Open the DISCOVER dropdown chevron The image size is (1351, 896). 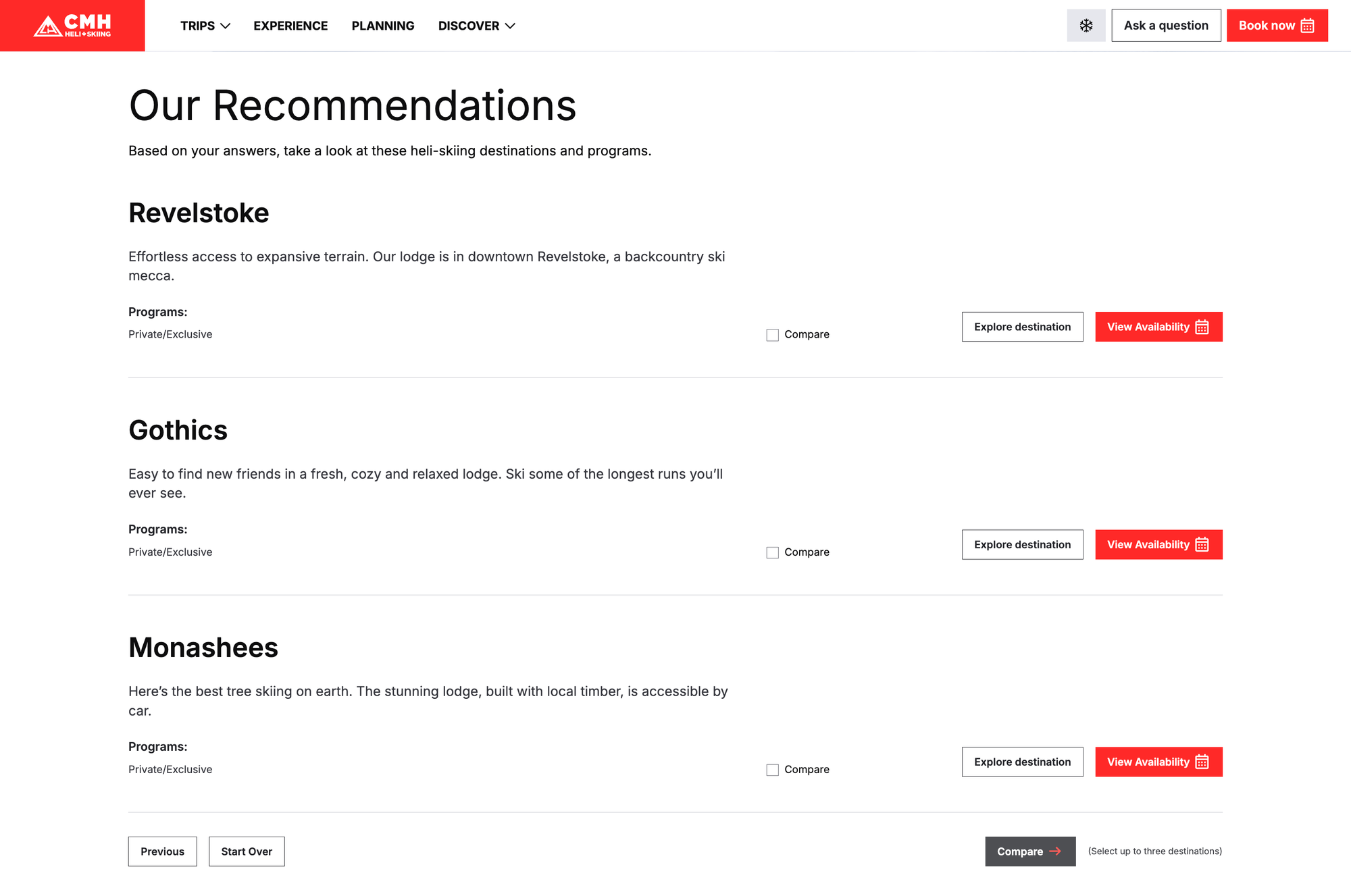pyautogui.click(x=510, y=26)
